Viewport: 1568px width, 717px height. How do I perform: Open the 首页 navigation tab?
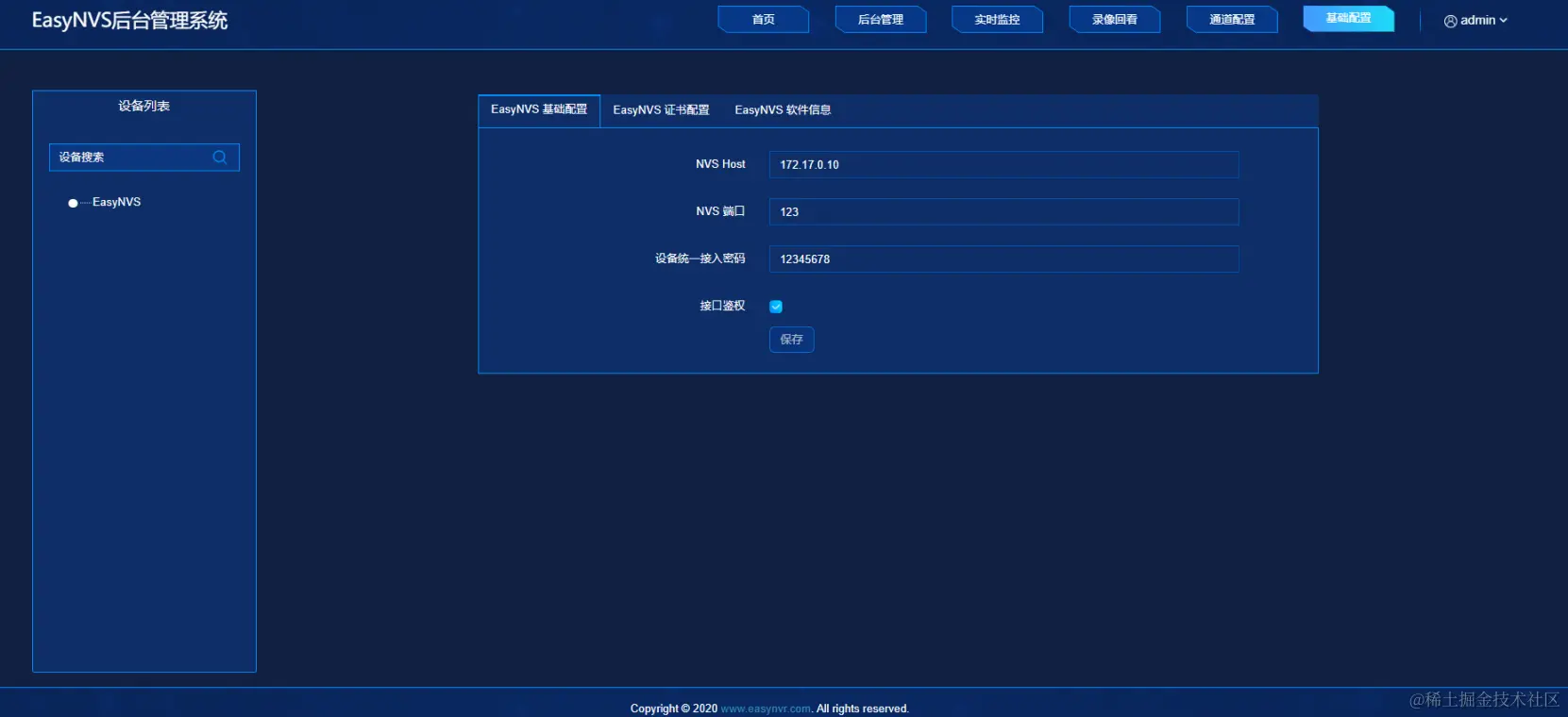[x=764, y=20]
